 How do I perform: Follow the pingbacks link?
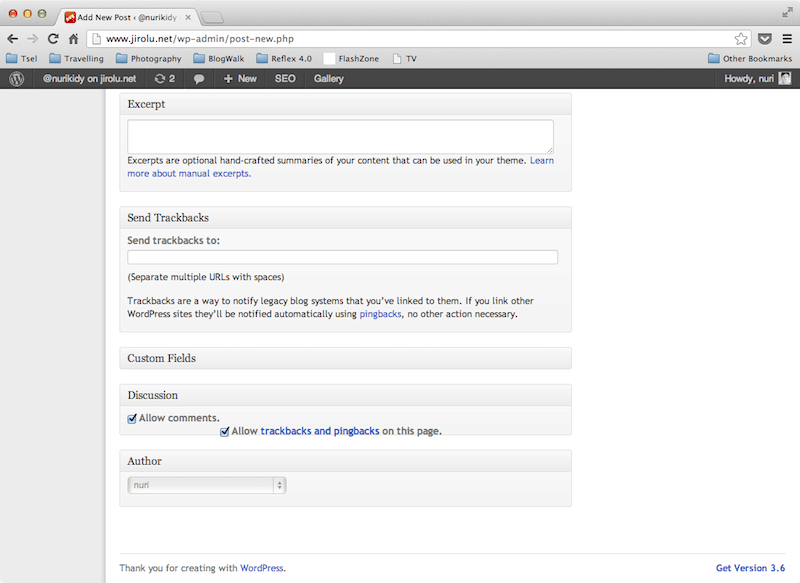[380, 314]
